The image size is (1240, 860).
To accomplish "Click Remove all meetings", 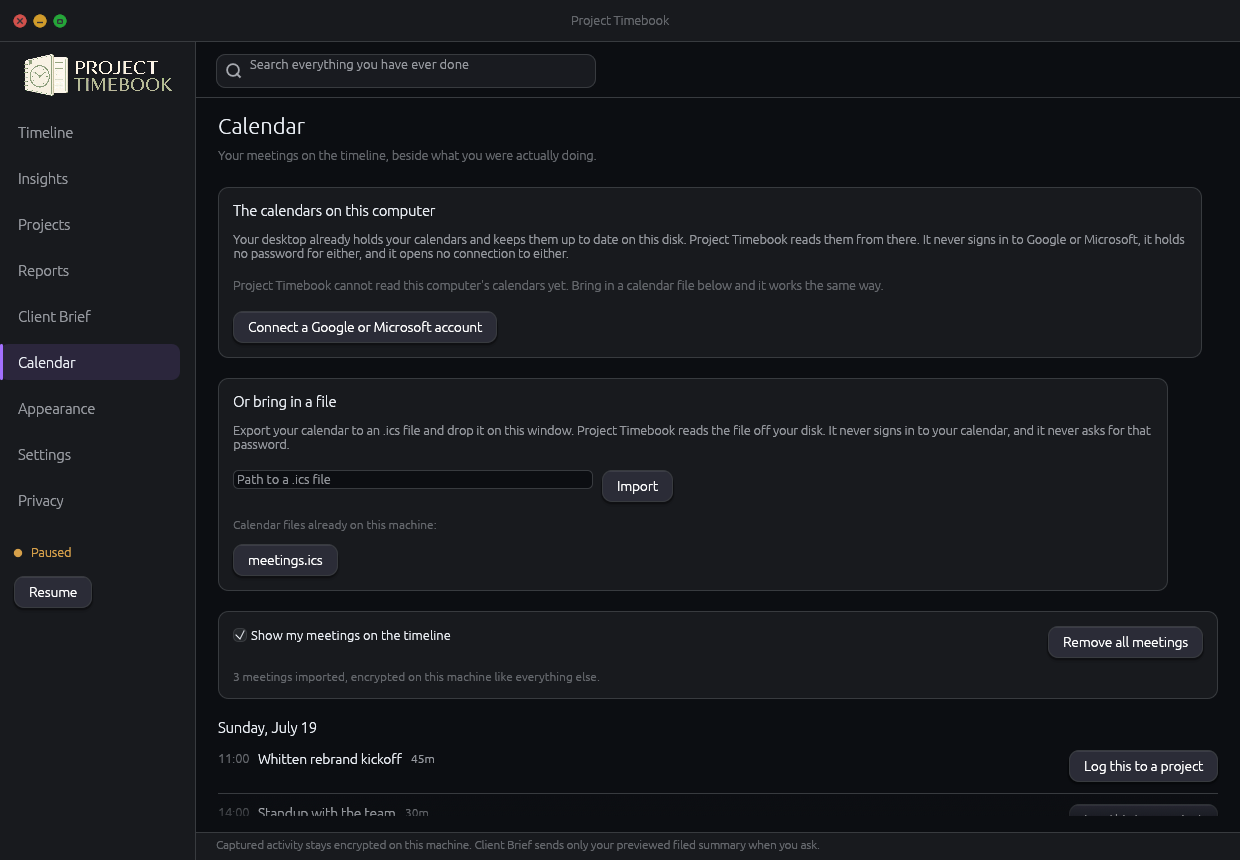I will coord(1125,642).
